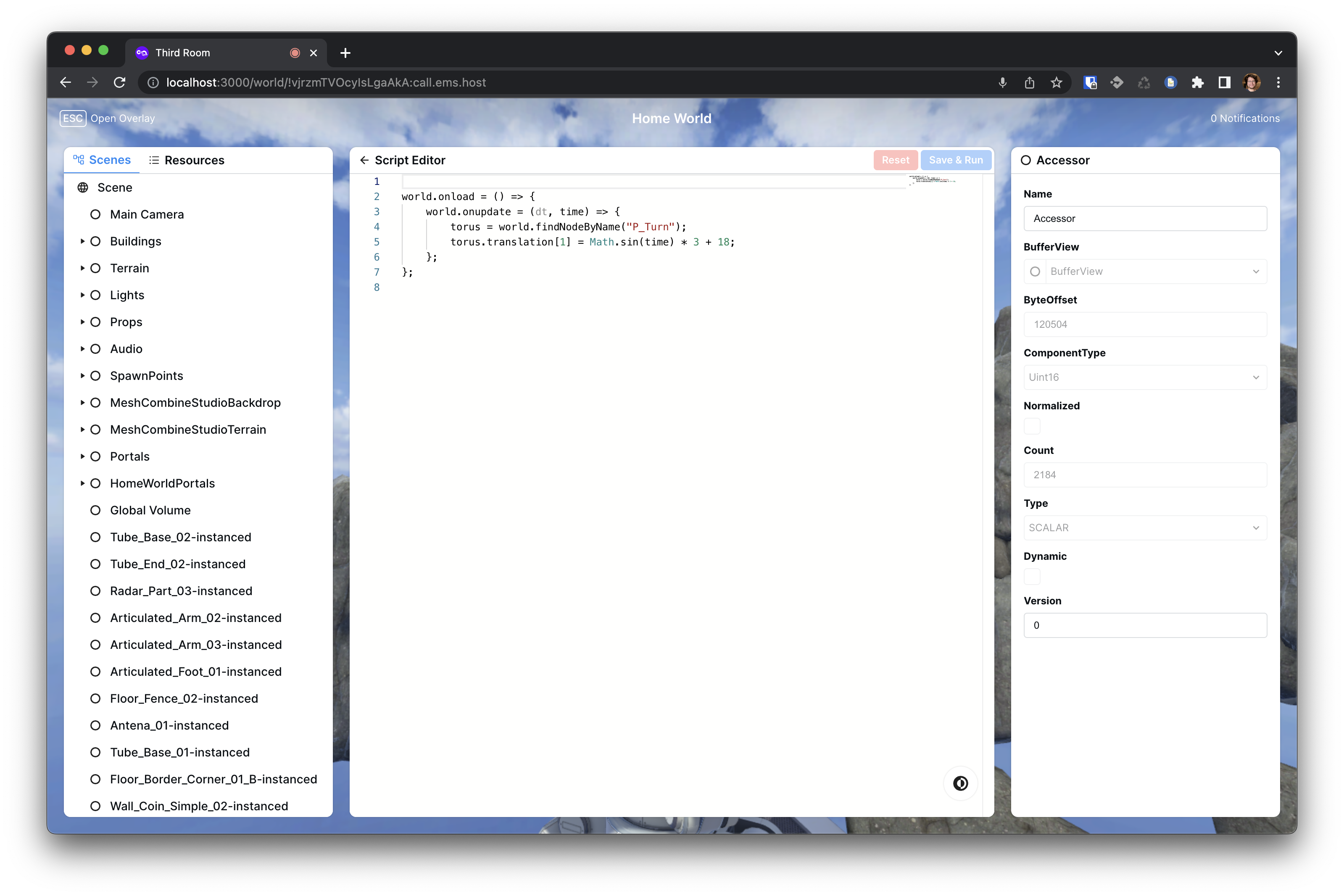Enable the Dynamic checkbox
The image size is (1344, 896).
tap(1032, 577)
